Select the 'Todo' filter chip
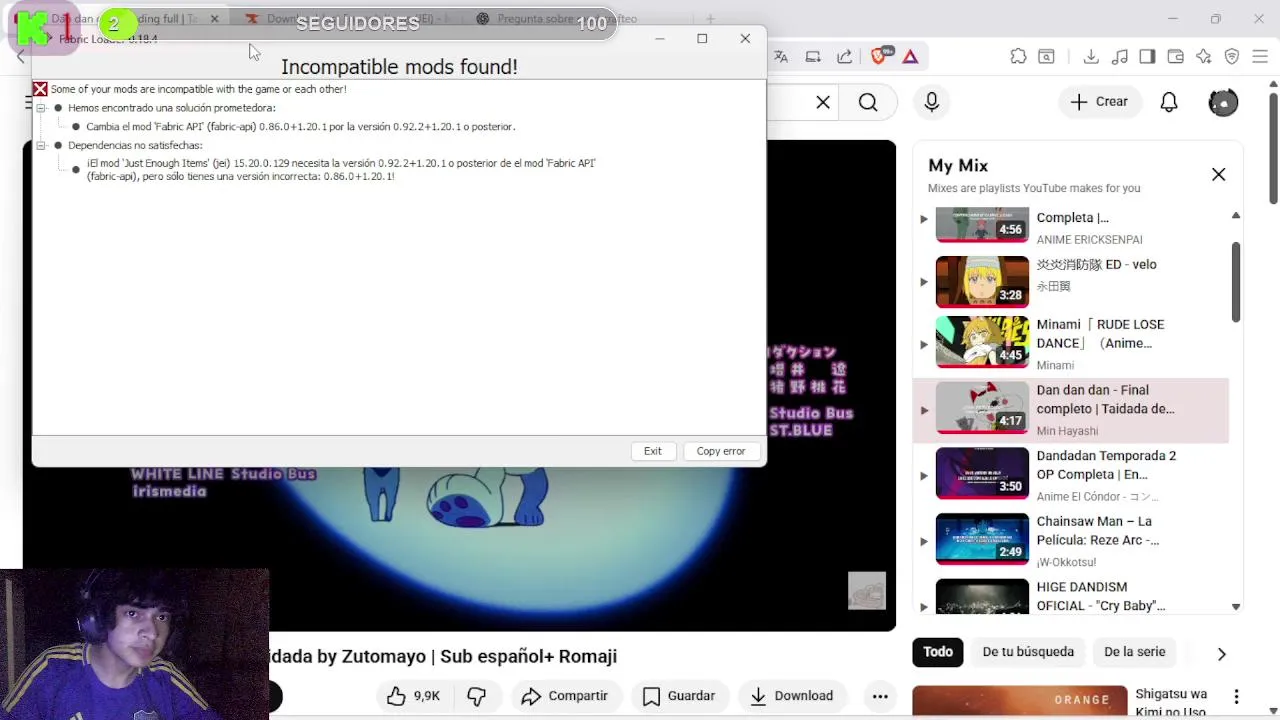The image size is (1280, 720). click(x=938, y=652)
